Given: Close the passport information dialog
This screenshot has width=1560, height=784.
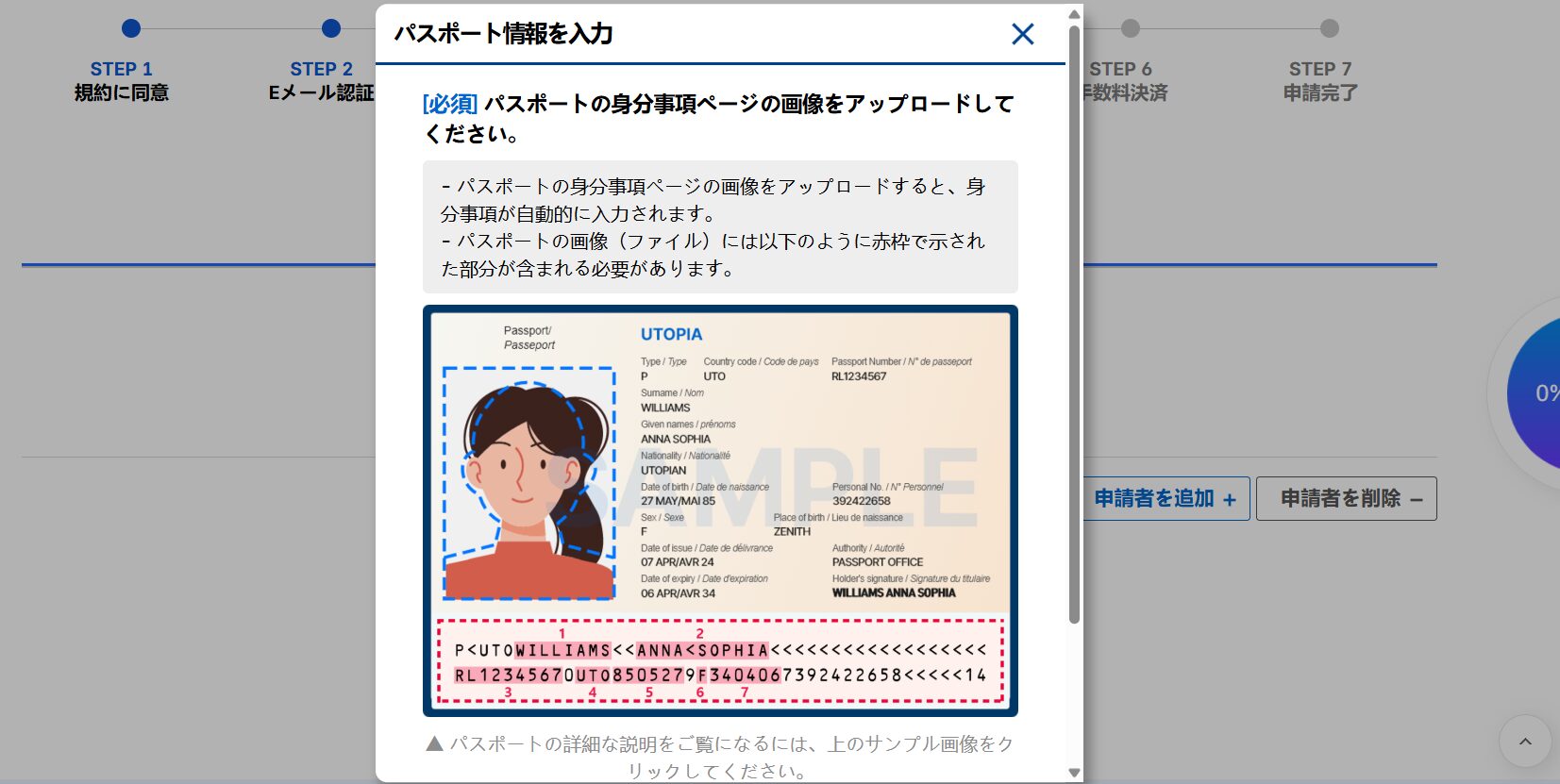Looking at the screenshot, I should [x=1022, y=34].
